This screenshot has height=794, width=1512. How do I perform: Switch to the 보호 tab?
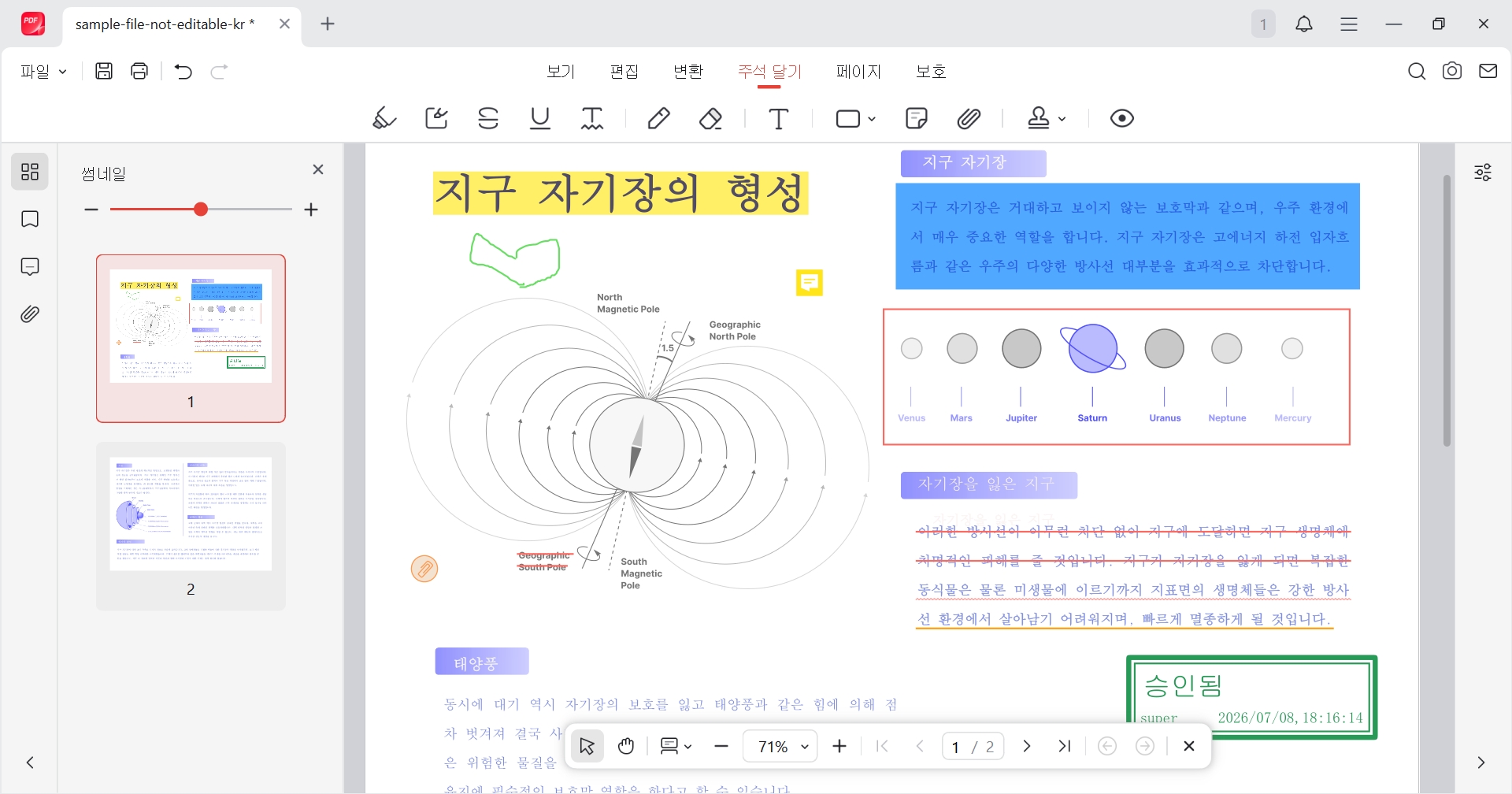[x=931, y=71]
